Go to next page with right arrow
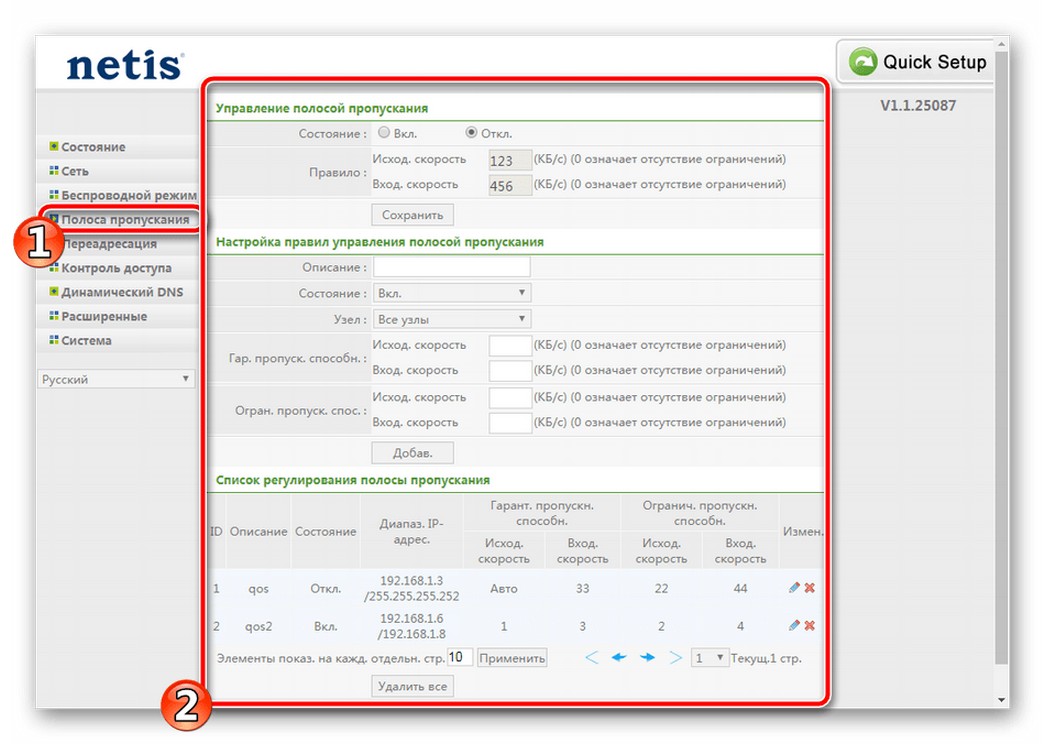 pyautogui.click(x=647, y=658)
